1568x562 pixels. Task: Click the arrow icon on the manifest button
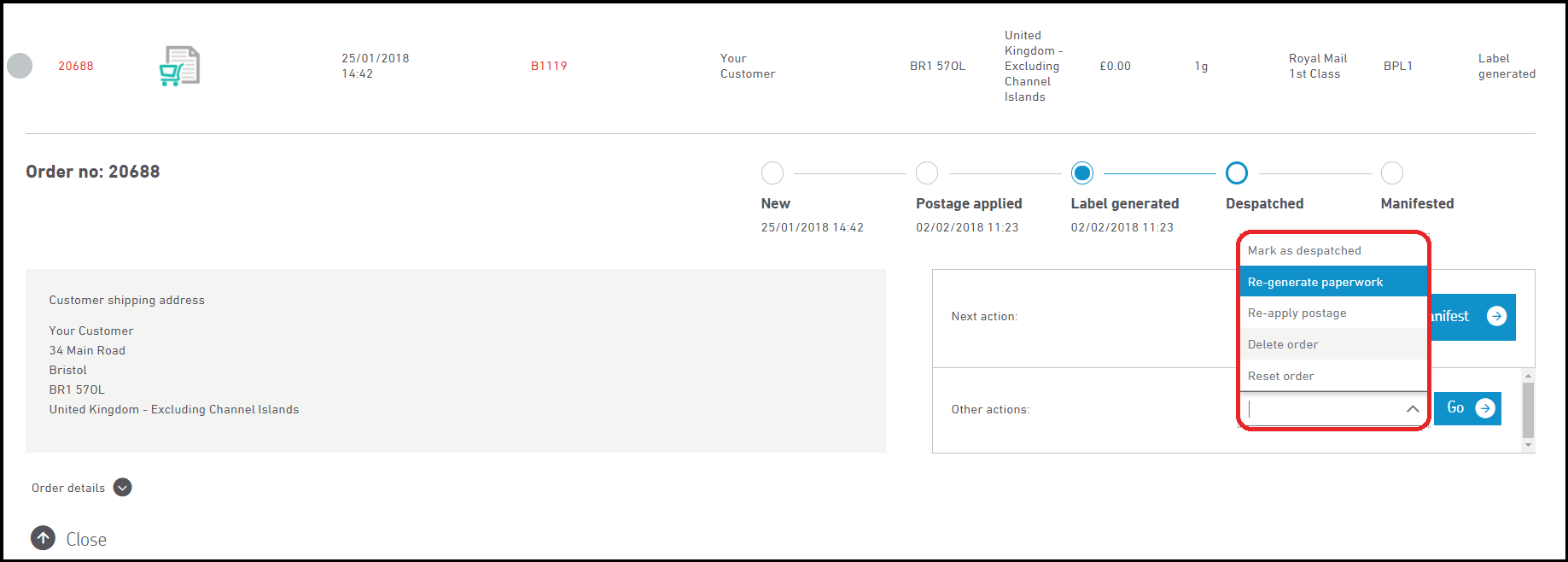point(1496,316)
